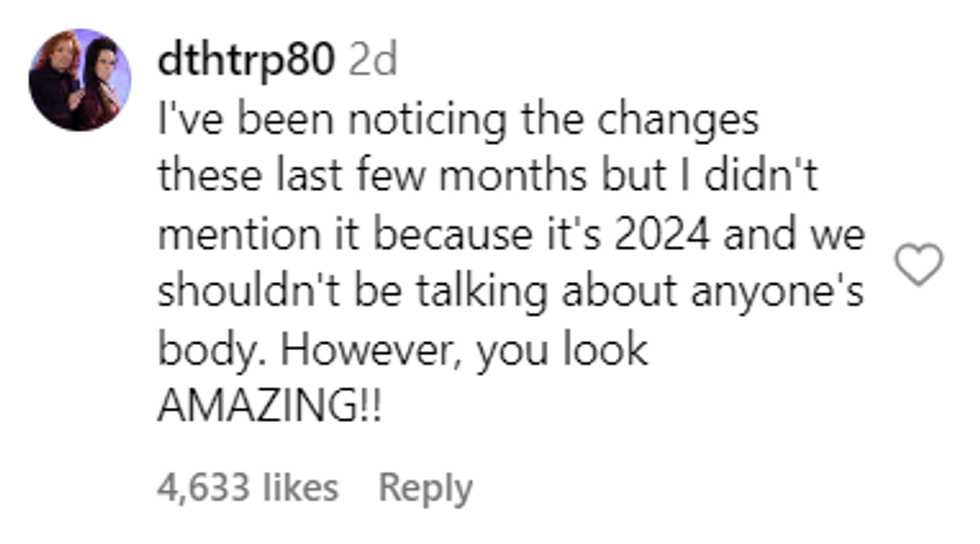View the 4,633 likes list
Screen dimensions: 980x544
tap(248, 488)
